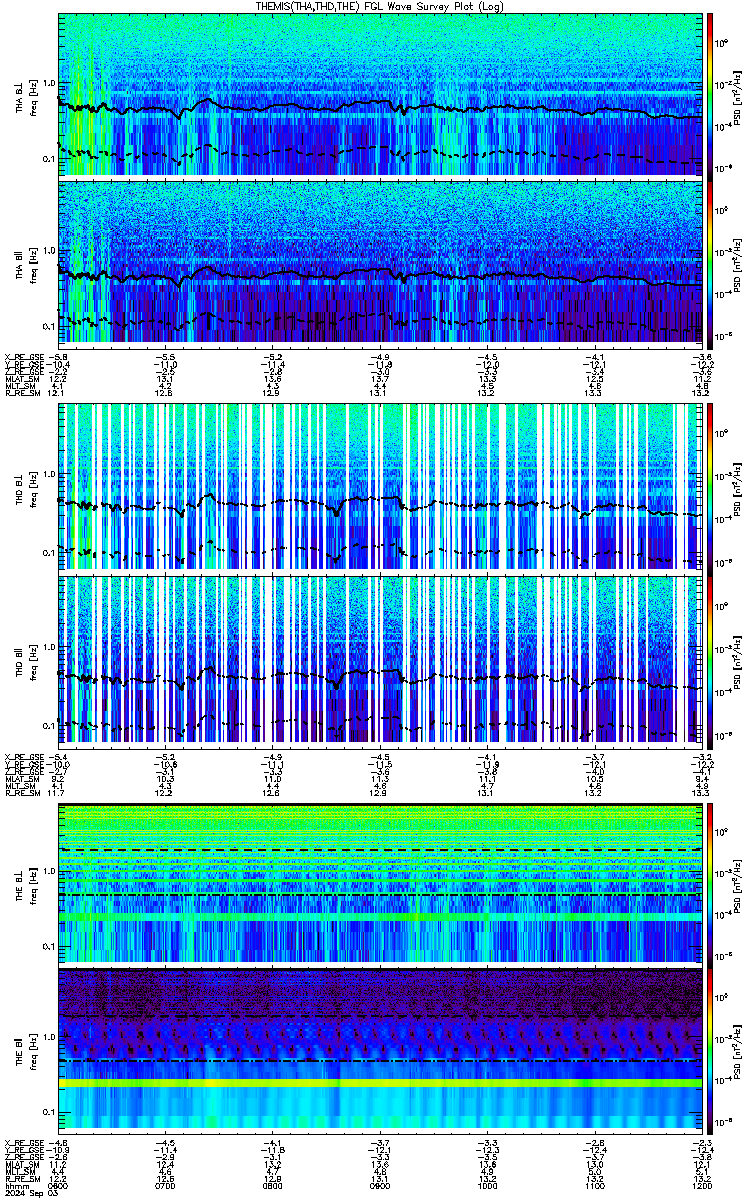Click the "THE B∥ freq [Hz]" axis label
This screenshot has width=750, height=1200.
[x=26, y=1050]
